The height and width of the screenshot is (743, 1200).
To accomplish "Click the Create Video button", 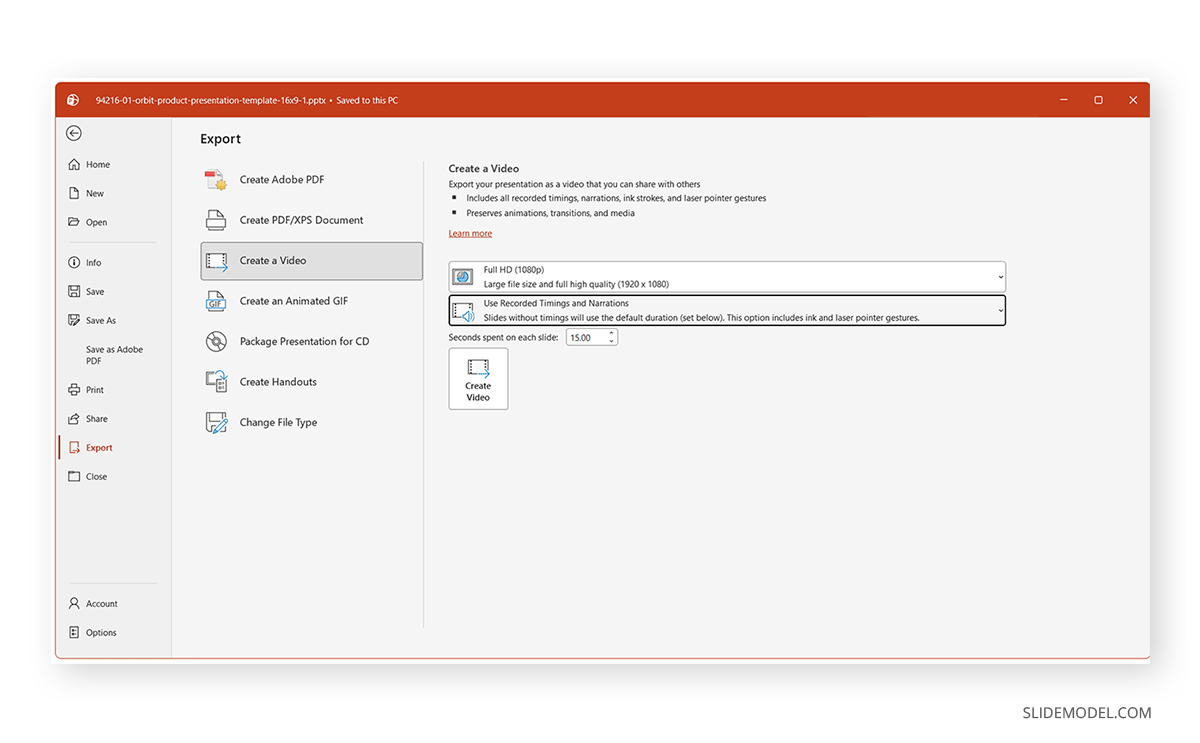I will tap(478, 379).
